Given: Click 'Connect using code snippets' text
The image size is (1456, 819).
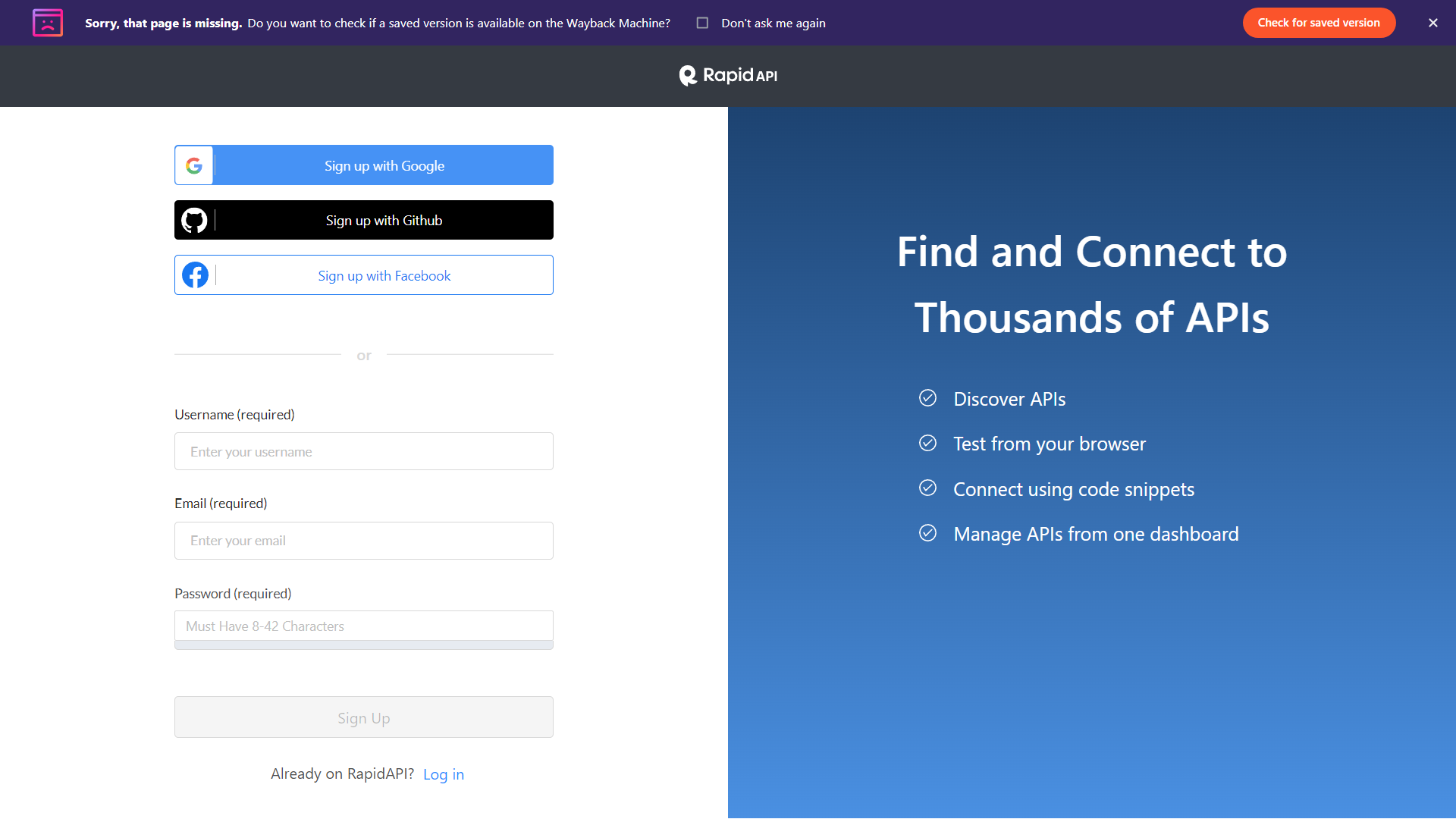Looking at the screenshot, I should tap(1074, 489).
